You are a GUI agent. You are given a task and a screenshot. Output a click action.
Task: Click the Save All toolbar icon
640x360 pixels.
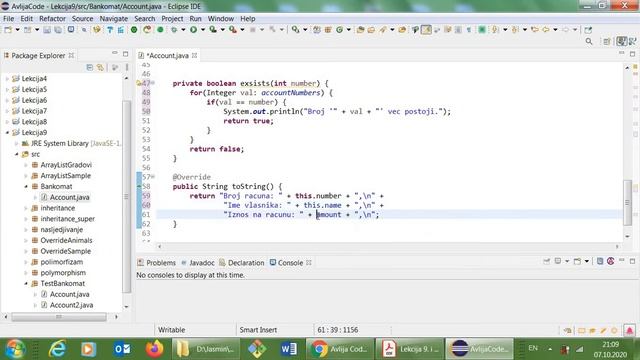[x=58, y=30]
